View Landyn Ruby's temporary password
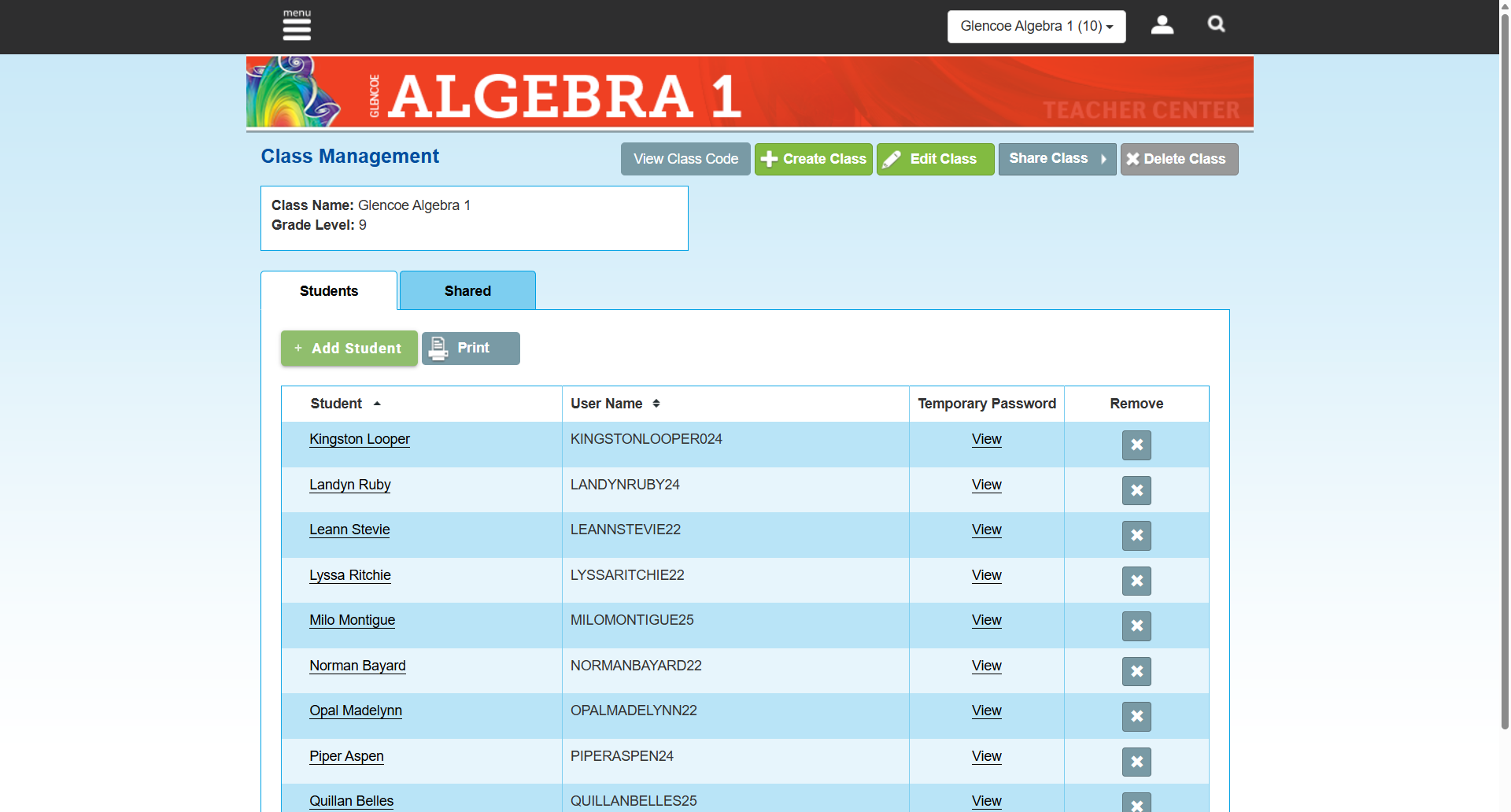This screenshot has height=812, width=1511. click(987, 485)
